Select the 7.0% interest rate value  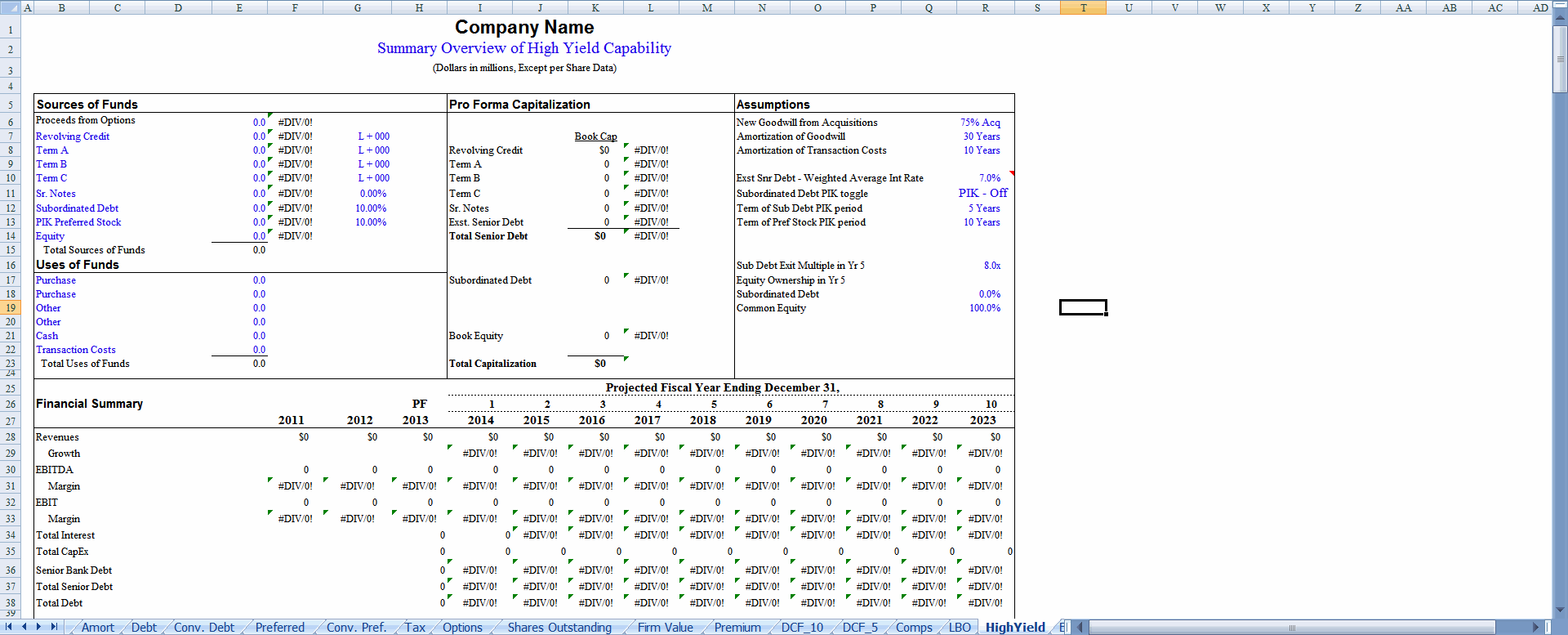point(990,178)
